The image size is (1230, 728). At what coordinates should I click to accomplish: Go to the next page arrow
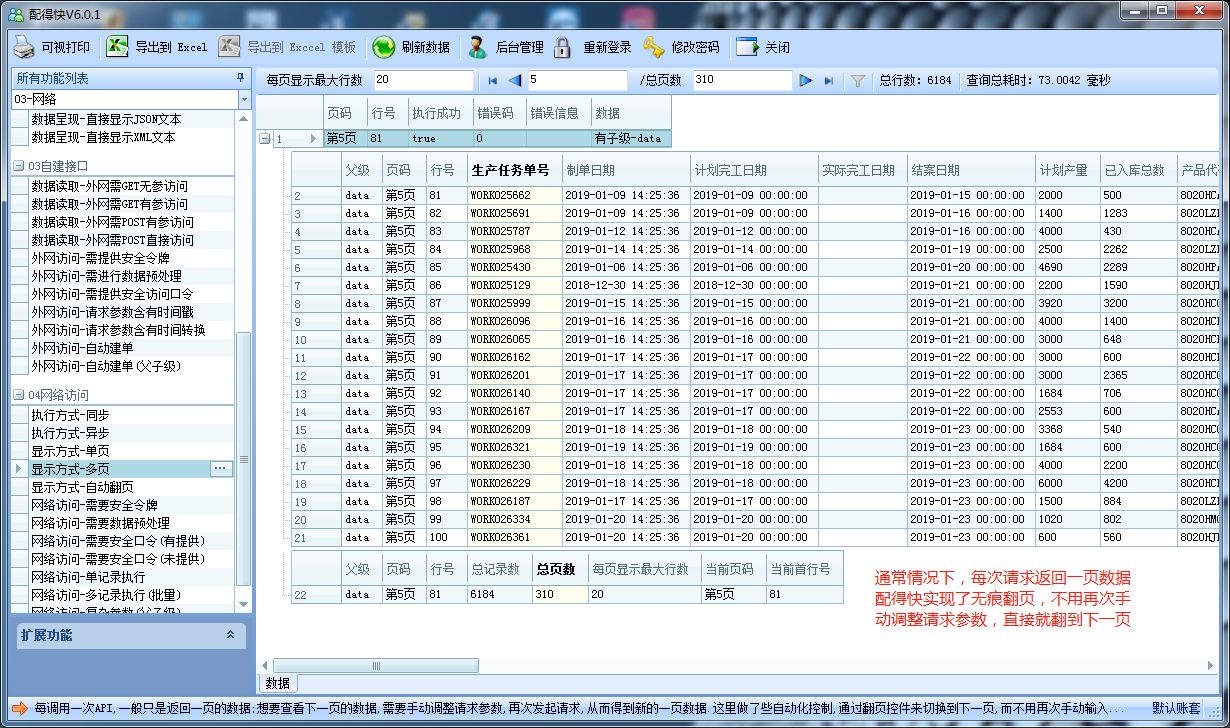806,81
